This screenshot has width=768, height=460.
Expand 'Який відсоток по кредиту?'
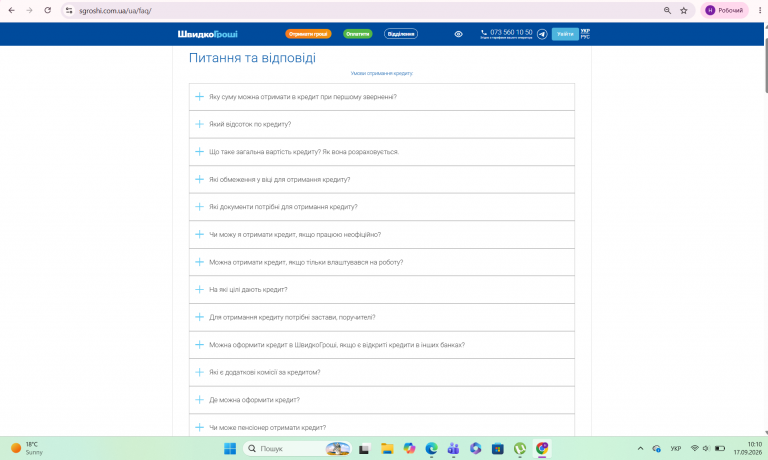[382, 124]
